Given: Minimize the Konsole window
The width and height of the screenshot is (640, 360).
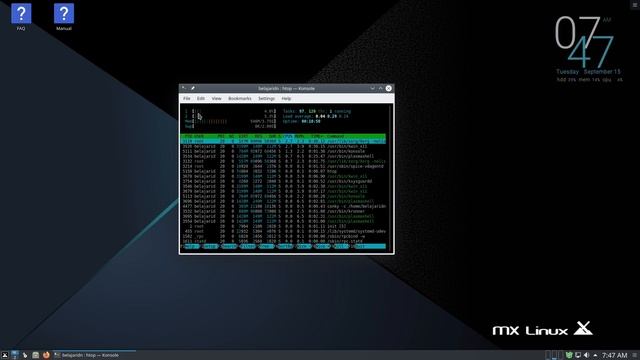Looking at the screenshot, I should 372,88.
